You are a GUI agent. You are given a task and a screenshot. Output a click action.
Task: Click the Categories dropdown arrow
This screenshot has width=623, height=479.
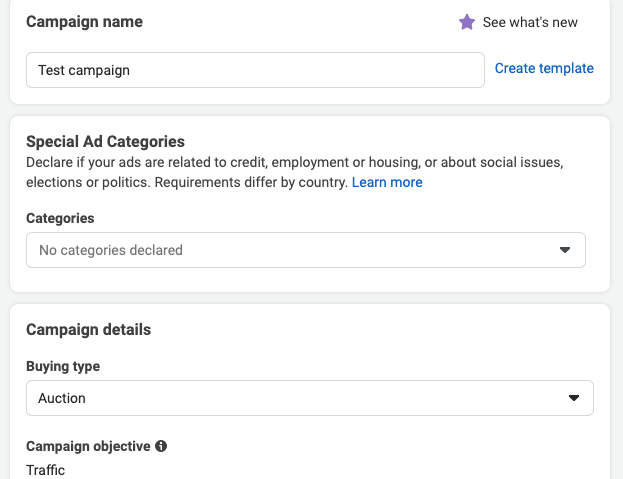tap(564, 250)
